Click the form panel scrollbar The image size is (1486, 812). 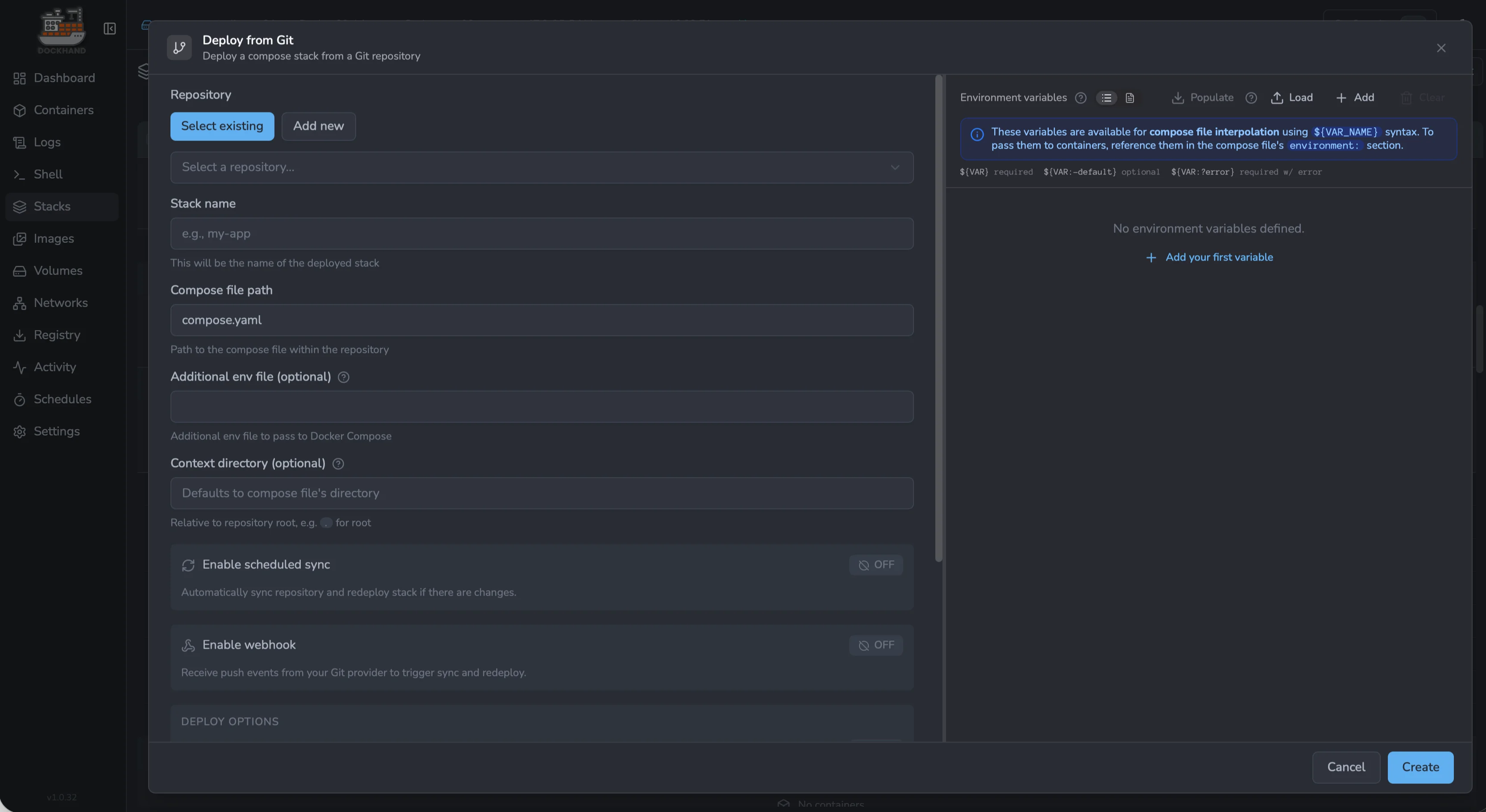point(938,319)
